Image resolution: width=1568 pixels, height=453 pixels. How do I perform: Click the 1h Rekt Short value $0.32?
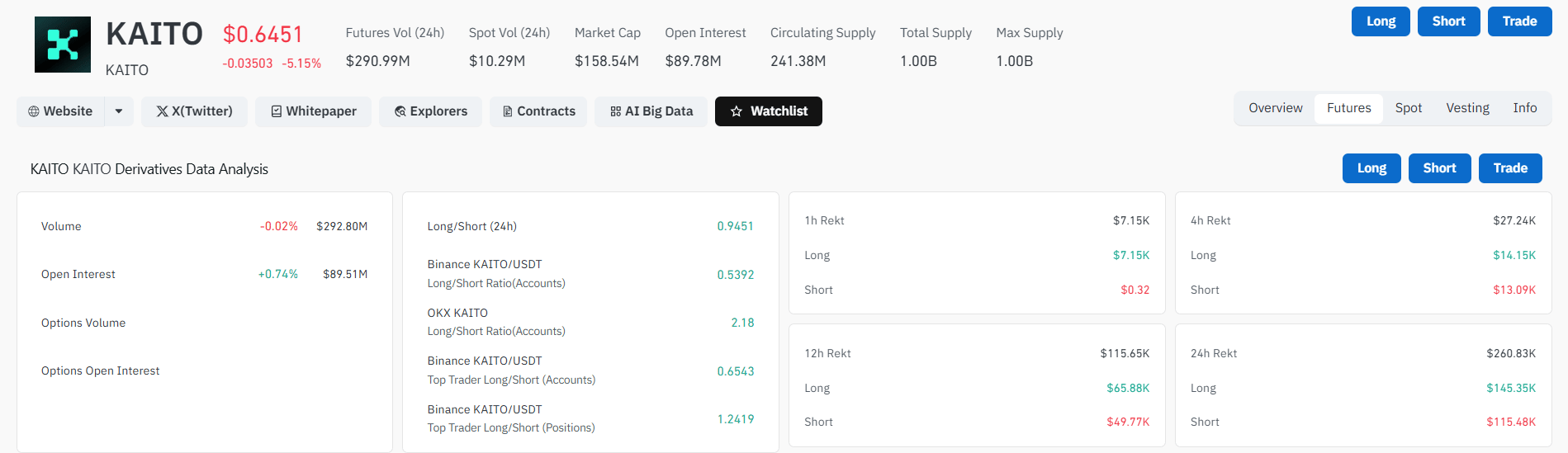tap(1135, 290)
